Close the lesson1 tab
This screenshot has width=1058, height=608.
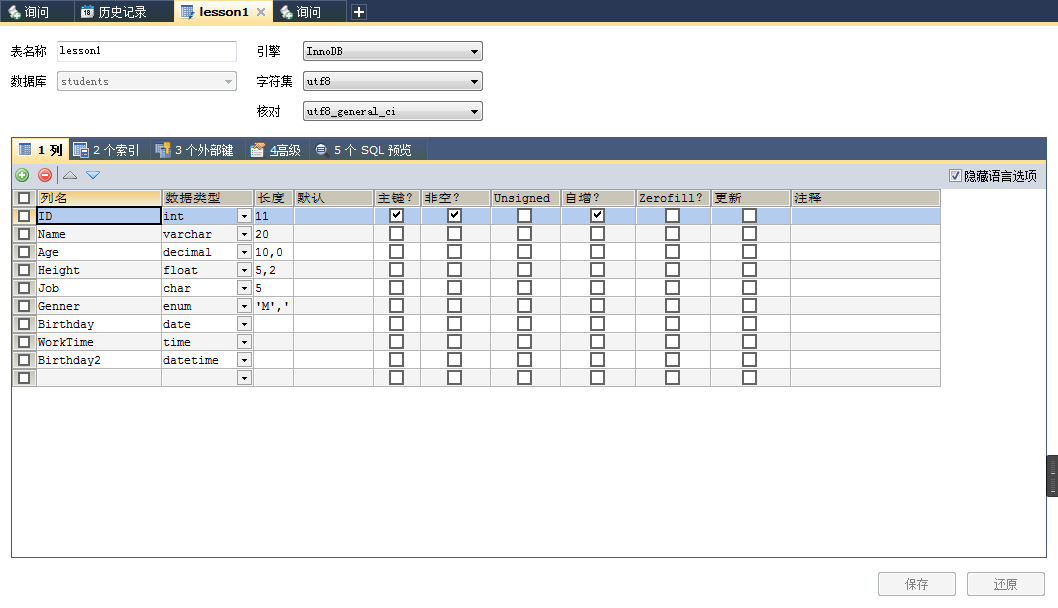tap(261, 12)
